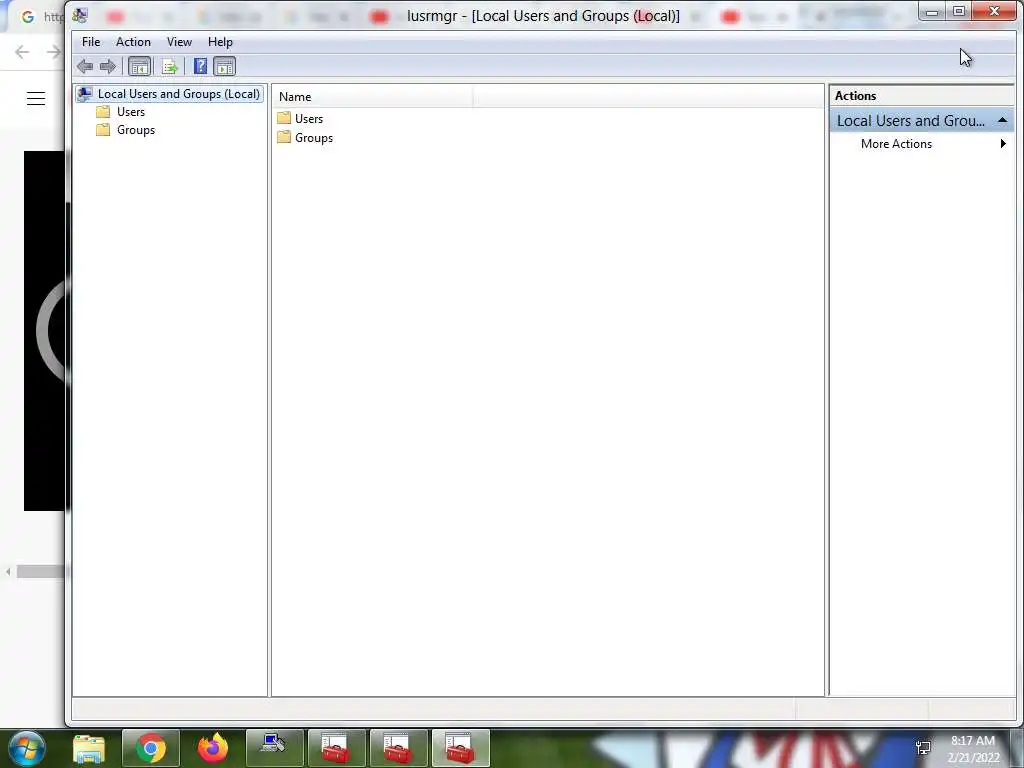Open the Action menu
Screen dimensions: 1024x768
[x=133, y=42]
